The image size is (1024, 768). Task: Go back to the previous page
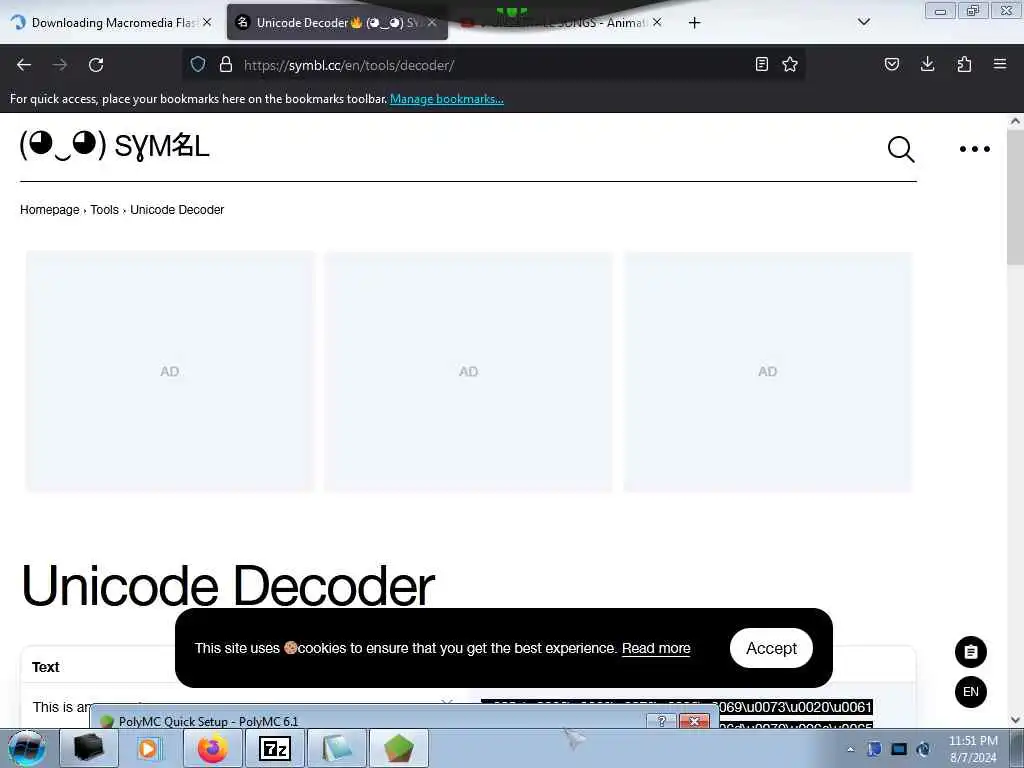[24, 65]
